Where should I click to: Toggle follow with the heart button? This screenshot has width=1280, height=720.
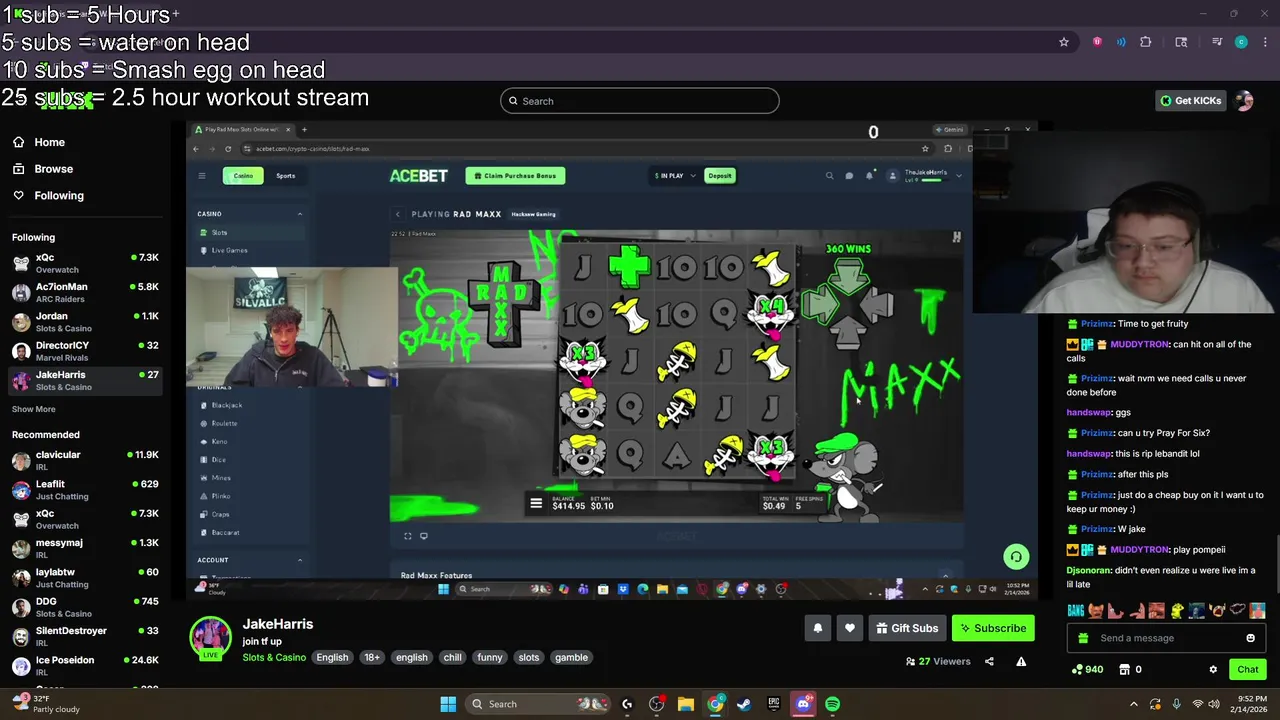click(850, 628)
